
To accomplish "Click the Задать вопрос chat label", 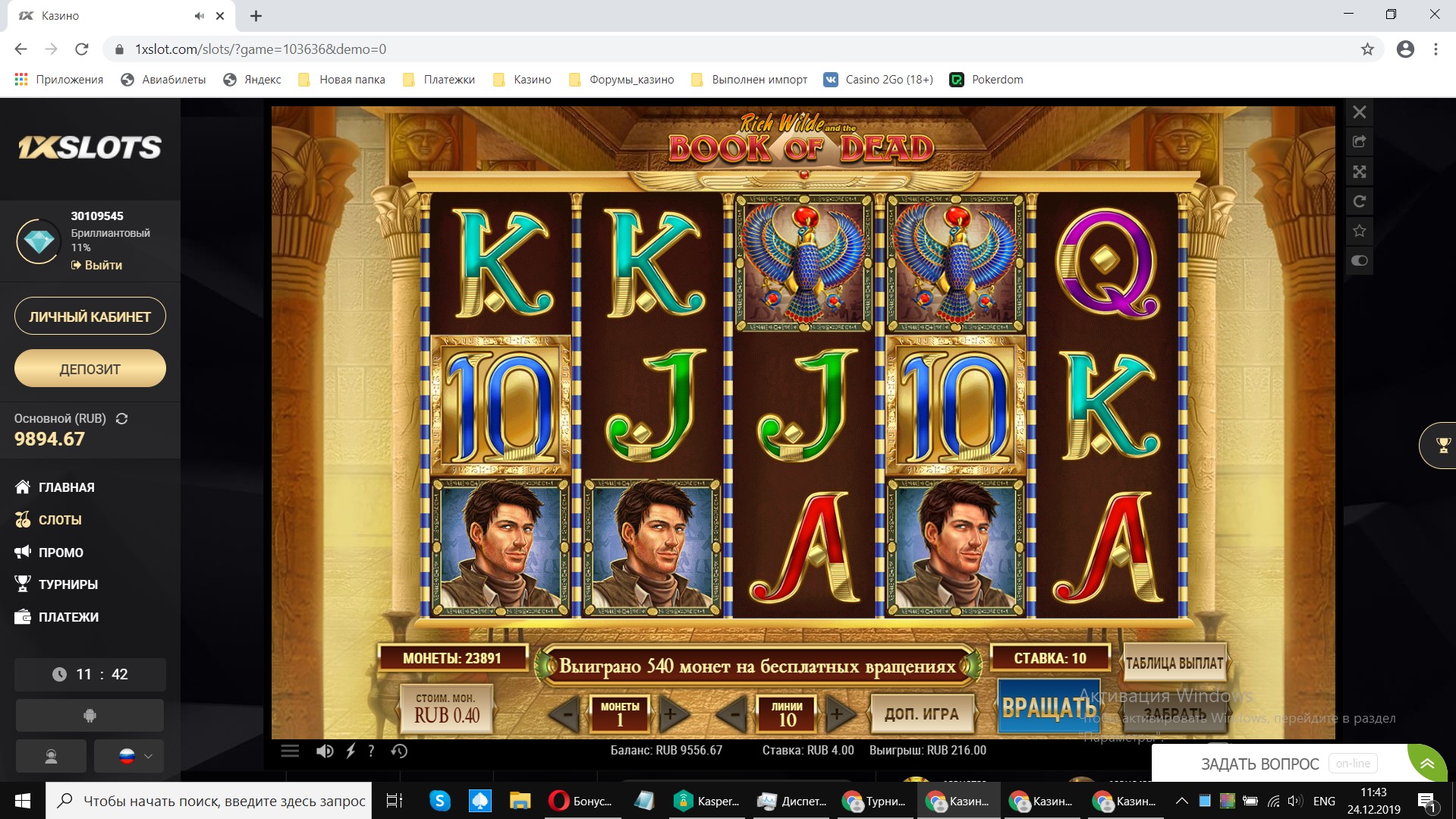I will pyautogui.click(x=1259, y=764).
